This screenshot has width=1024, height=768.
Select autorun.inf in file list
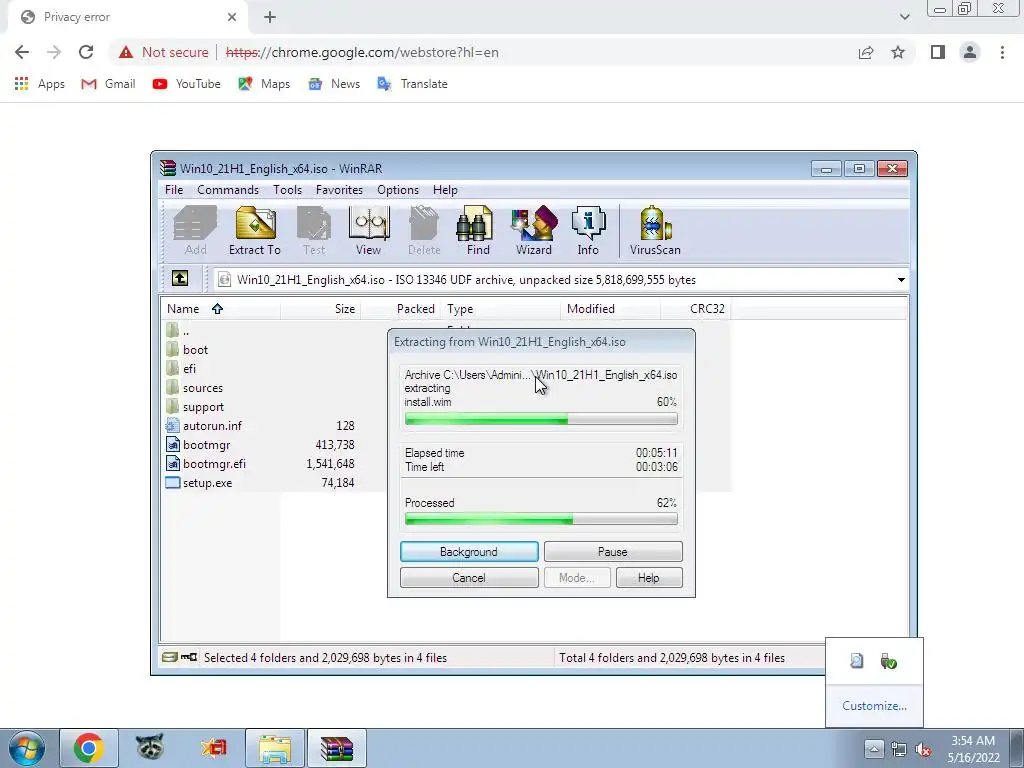(x=212, y=426)
